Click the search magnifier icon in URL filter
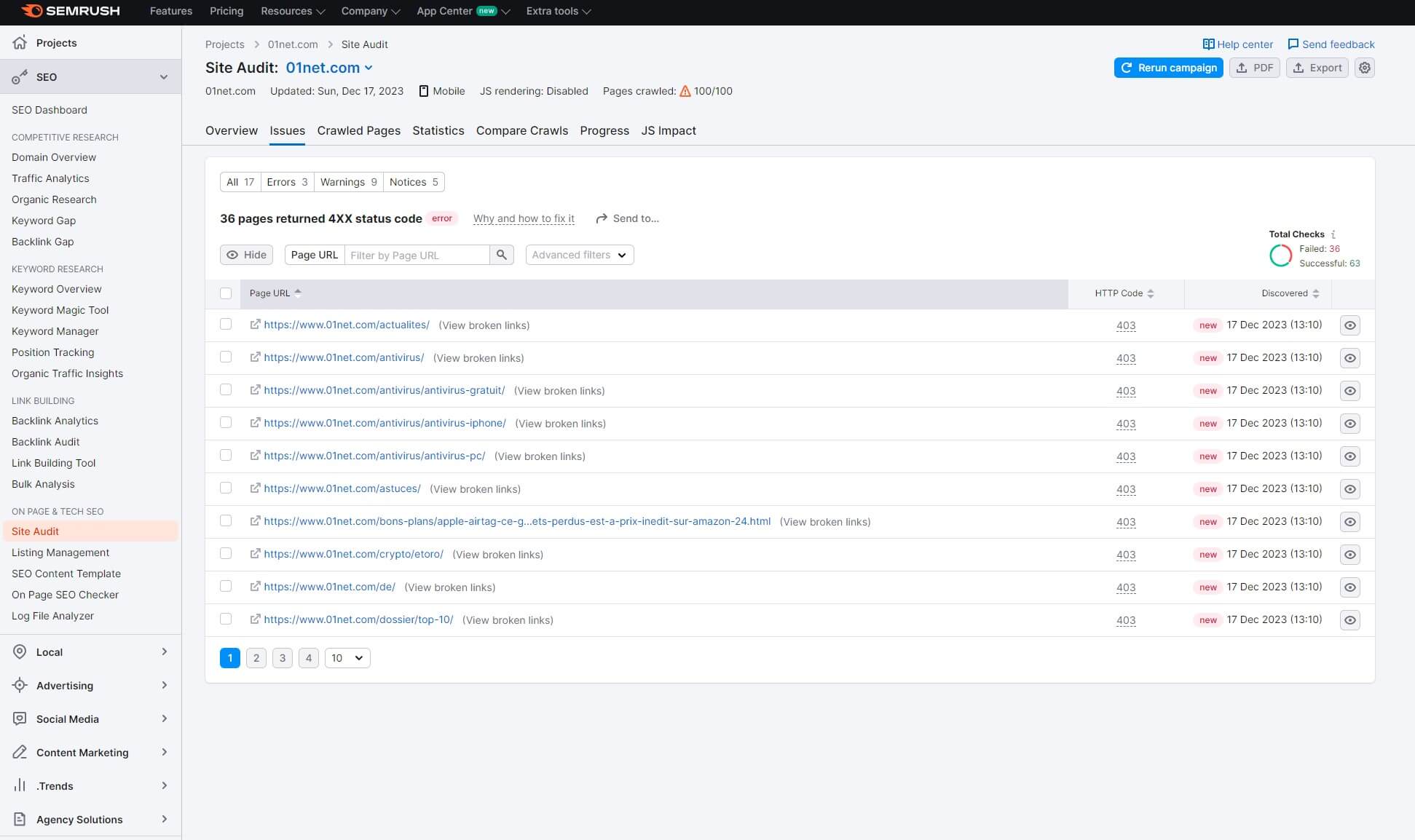The image size is (1415, 840). click(501, 254)
